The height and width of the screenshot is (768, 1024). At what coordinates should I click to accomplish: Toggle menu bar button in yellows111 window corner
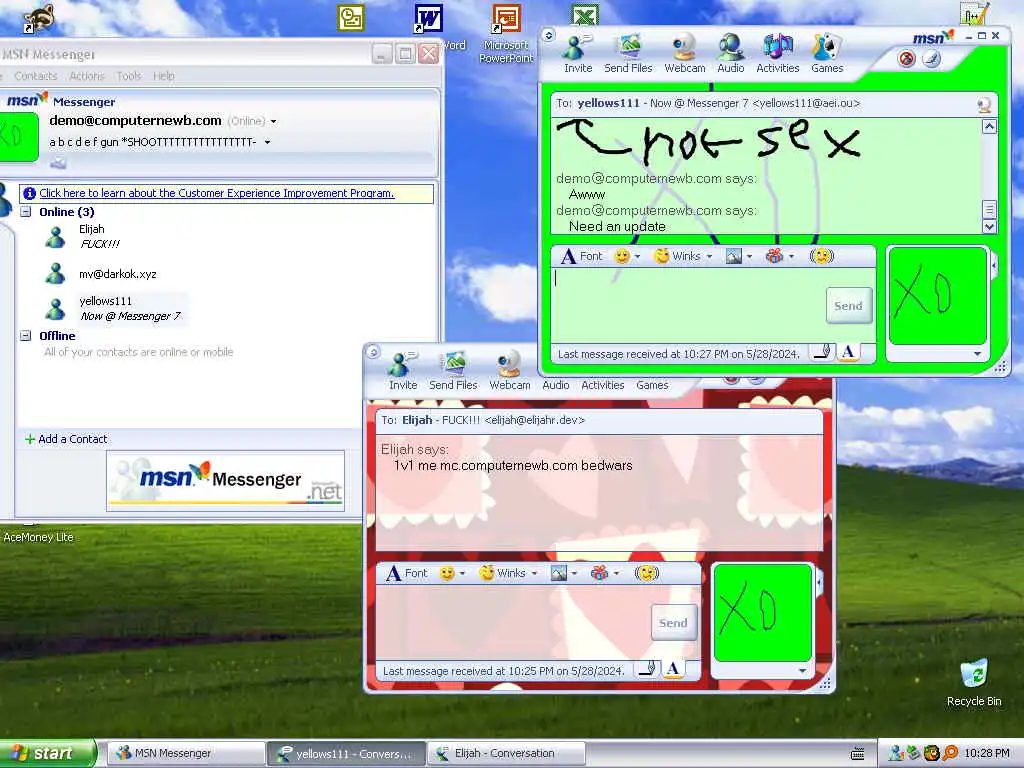549,35
